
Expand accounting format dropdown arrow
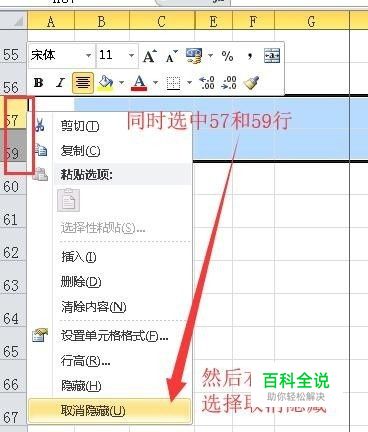(211, 55)
